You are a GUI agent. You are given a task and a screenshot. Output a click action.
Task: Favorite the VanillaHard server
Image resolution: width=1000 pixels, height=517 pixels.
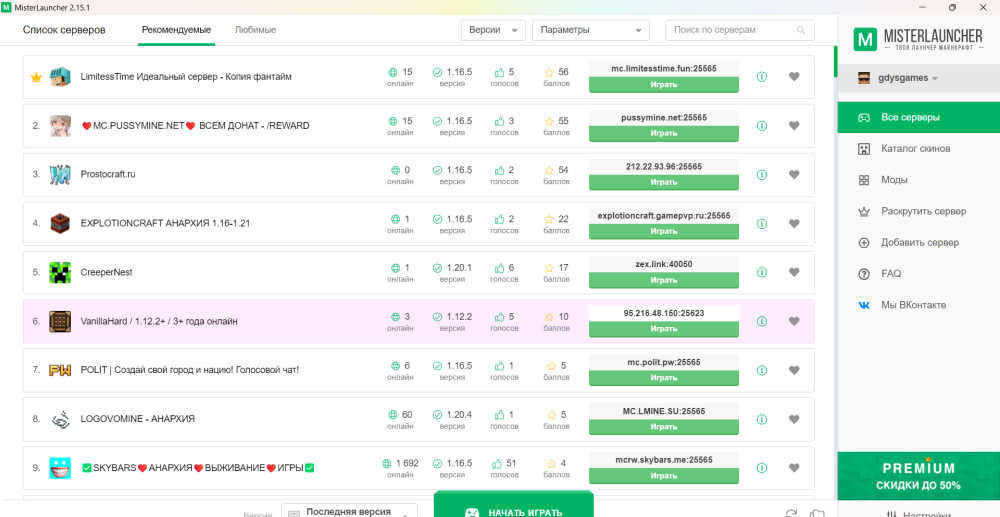[x=794, y=321]
